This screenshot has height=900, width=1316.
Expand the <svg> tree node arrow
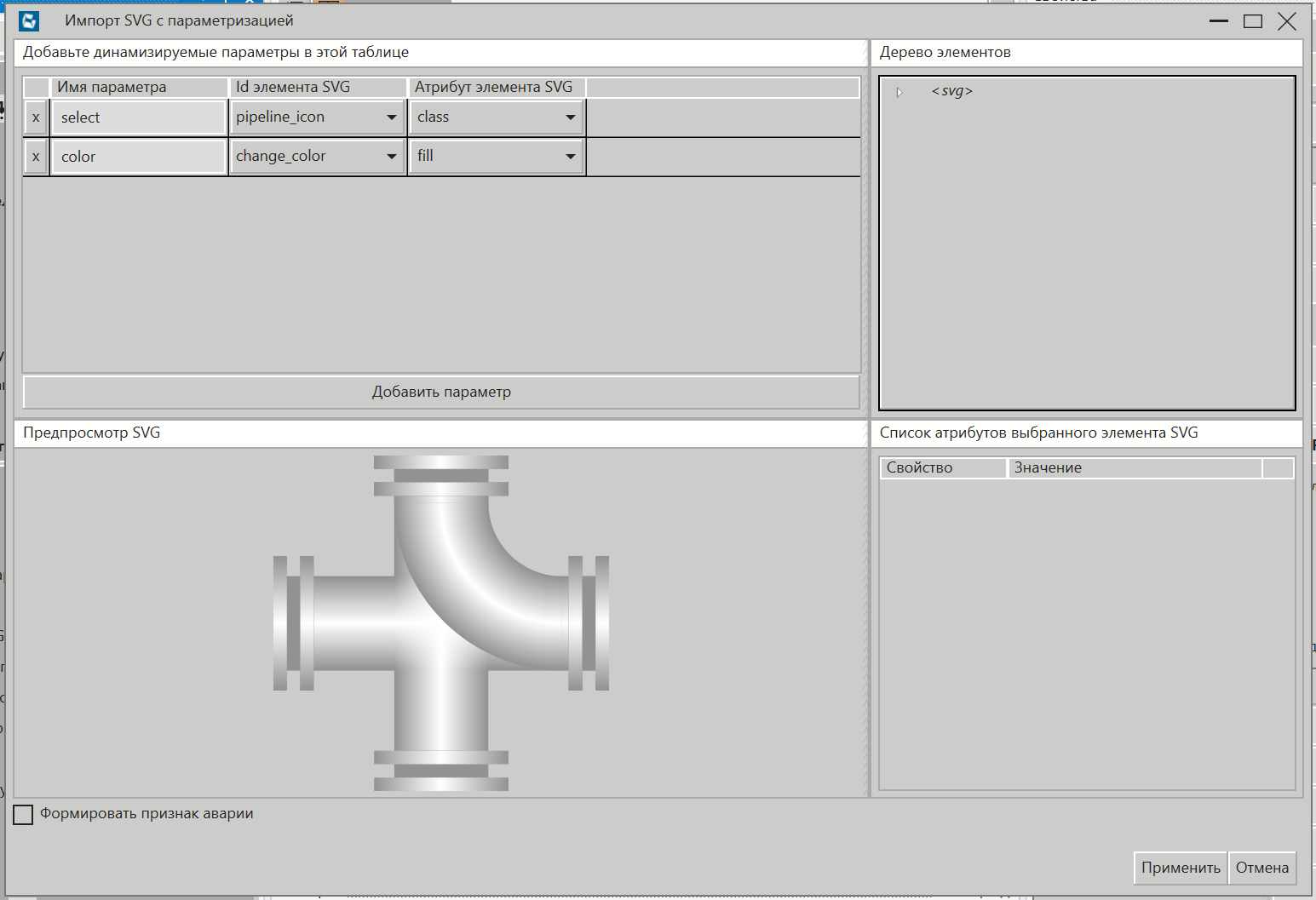899,92
